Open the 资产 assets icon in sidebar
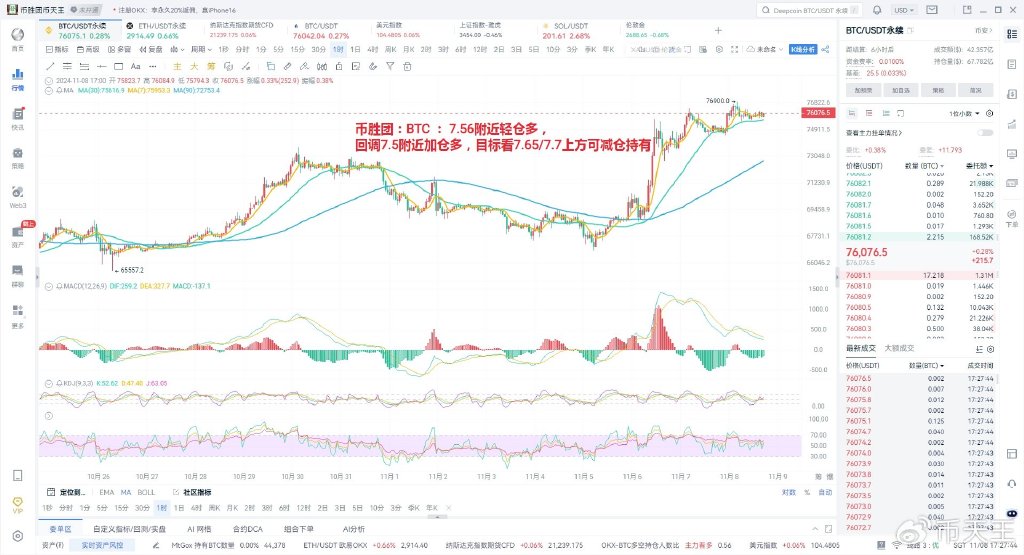 click(x=18, y=236)
